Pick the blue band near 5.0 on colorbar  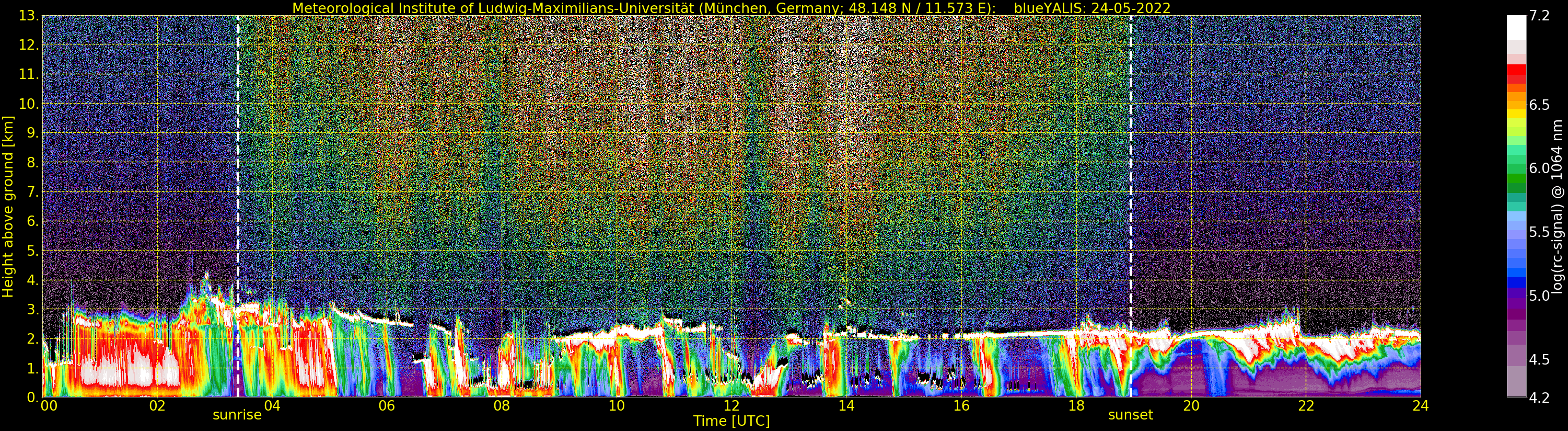pyautogui.click(x=1516, y=282)
